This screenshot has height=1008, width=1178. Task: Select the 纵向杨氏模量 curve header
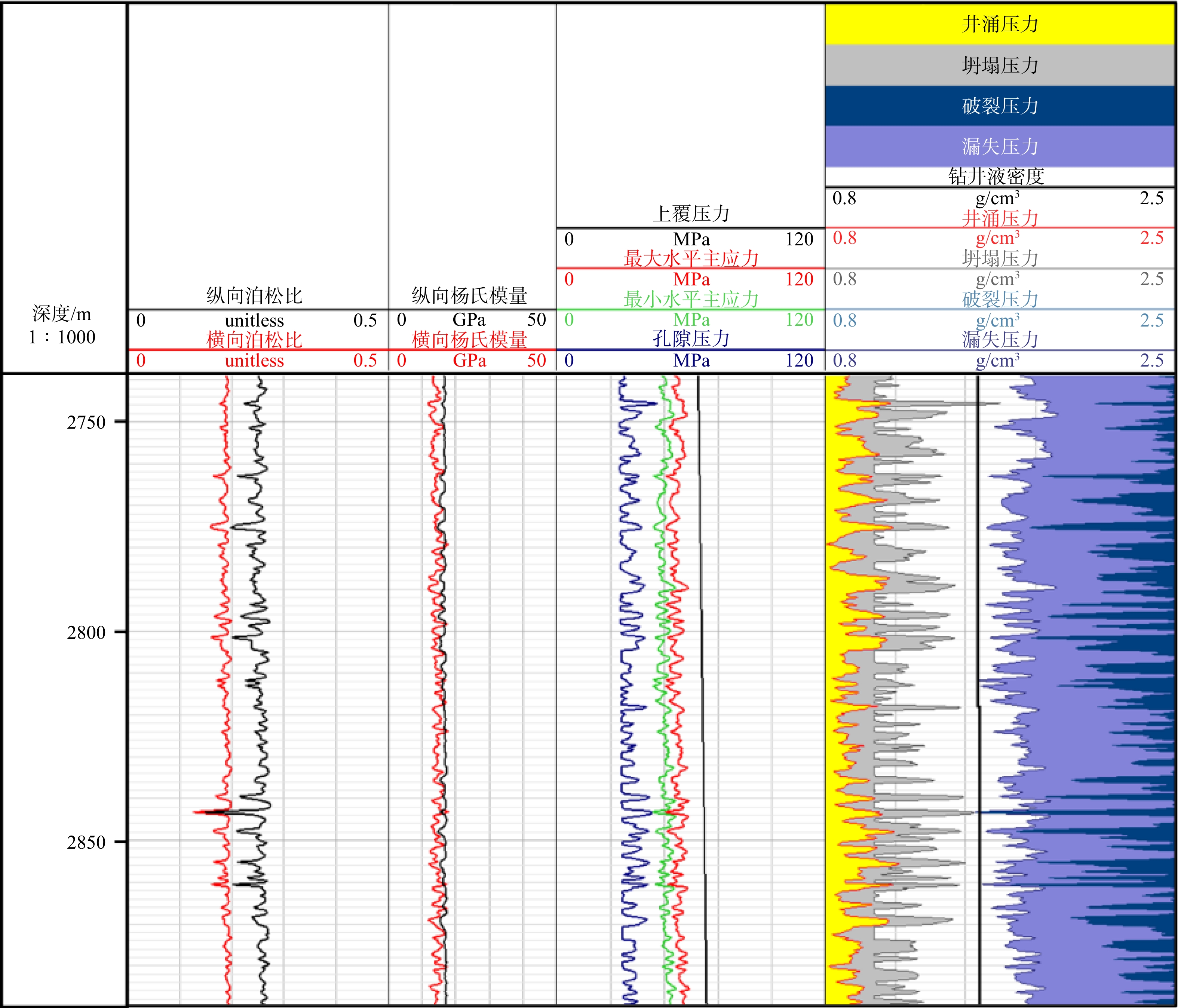click(x=470, y=295)
